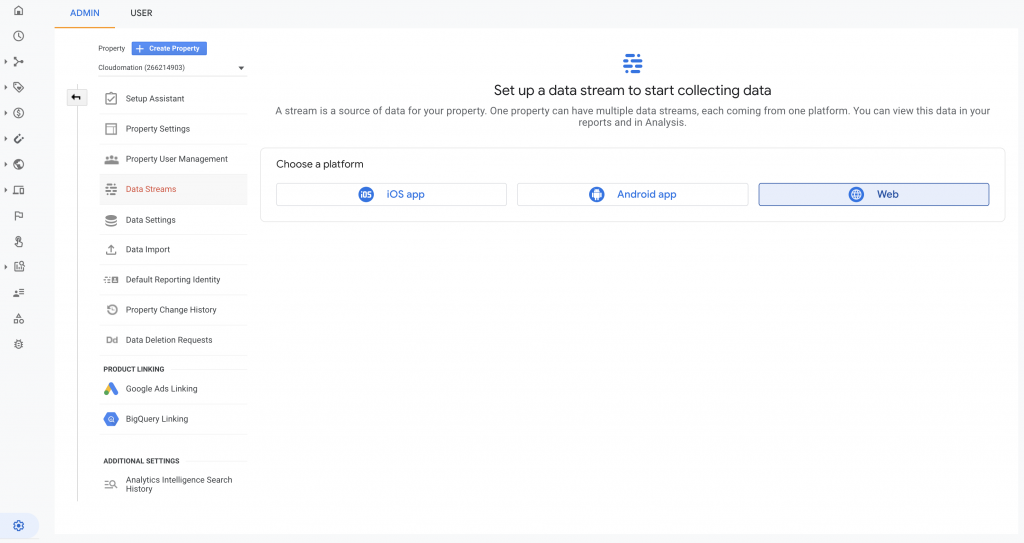Open Analytics Intelligence Search History
Viewport: 1024px width, 543px height.
(x=173, y=484)
